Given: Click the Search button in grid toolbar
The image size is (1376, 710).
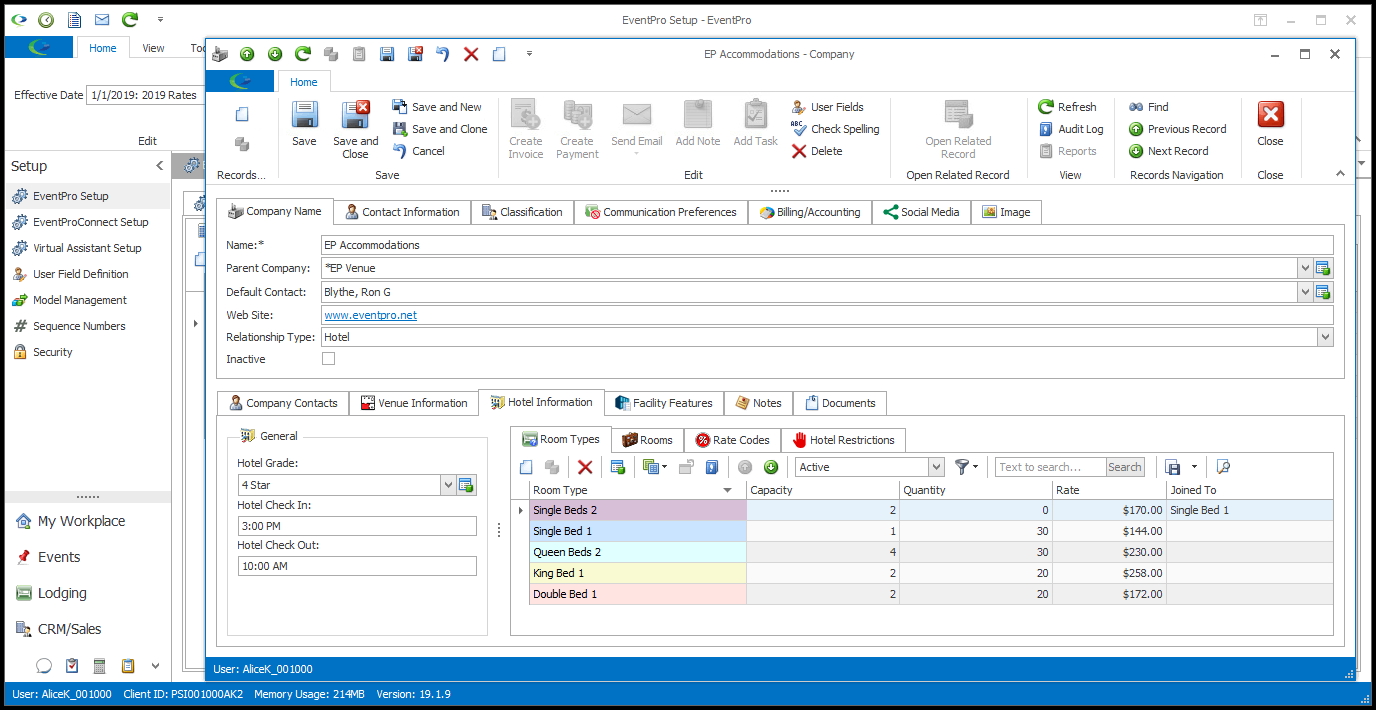Looking at the screenshot, I should pyautogui.click(x=1124, y=467).
